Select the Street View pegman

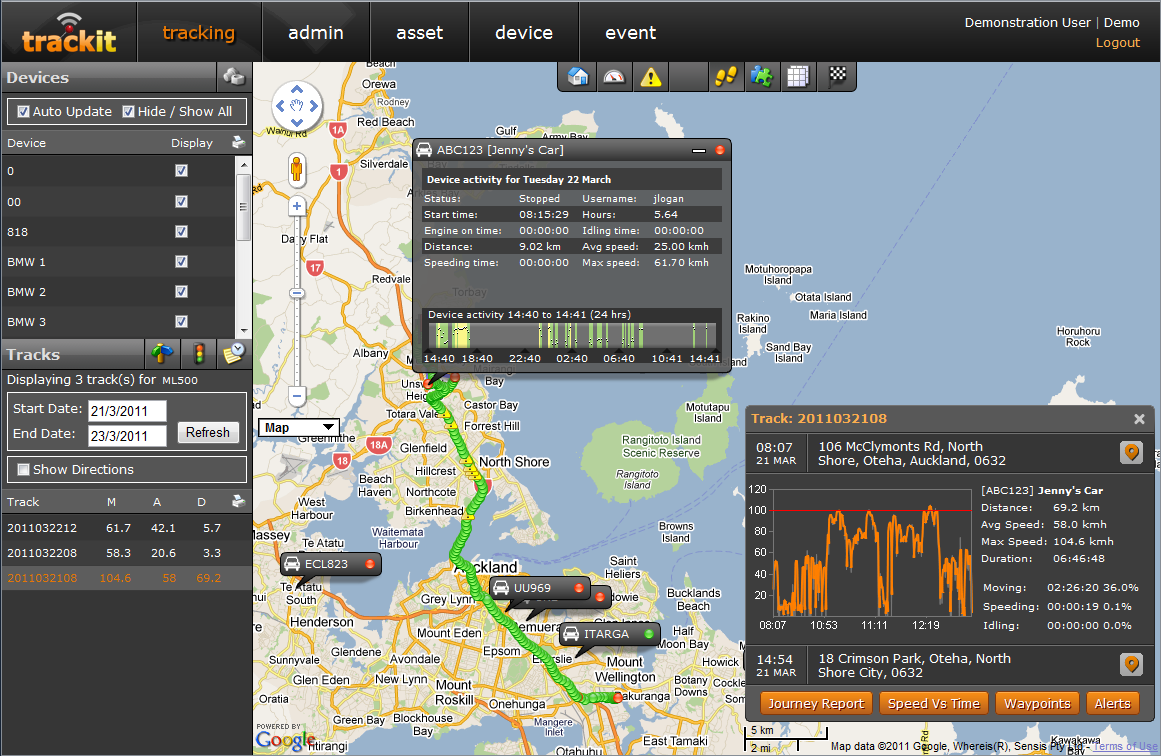point(297,170)
